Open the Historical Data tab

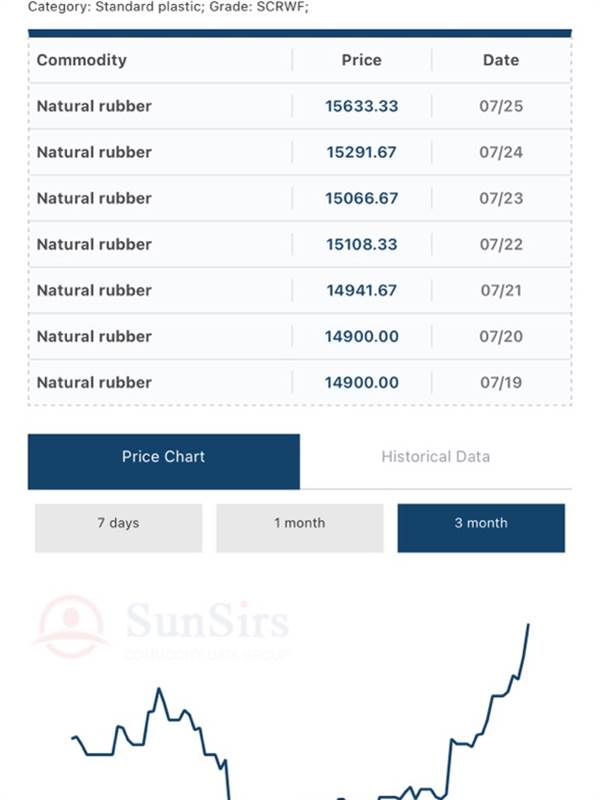(436, 457)
